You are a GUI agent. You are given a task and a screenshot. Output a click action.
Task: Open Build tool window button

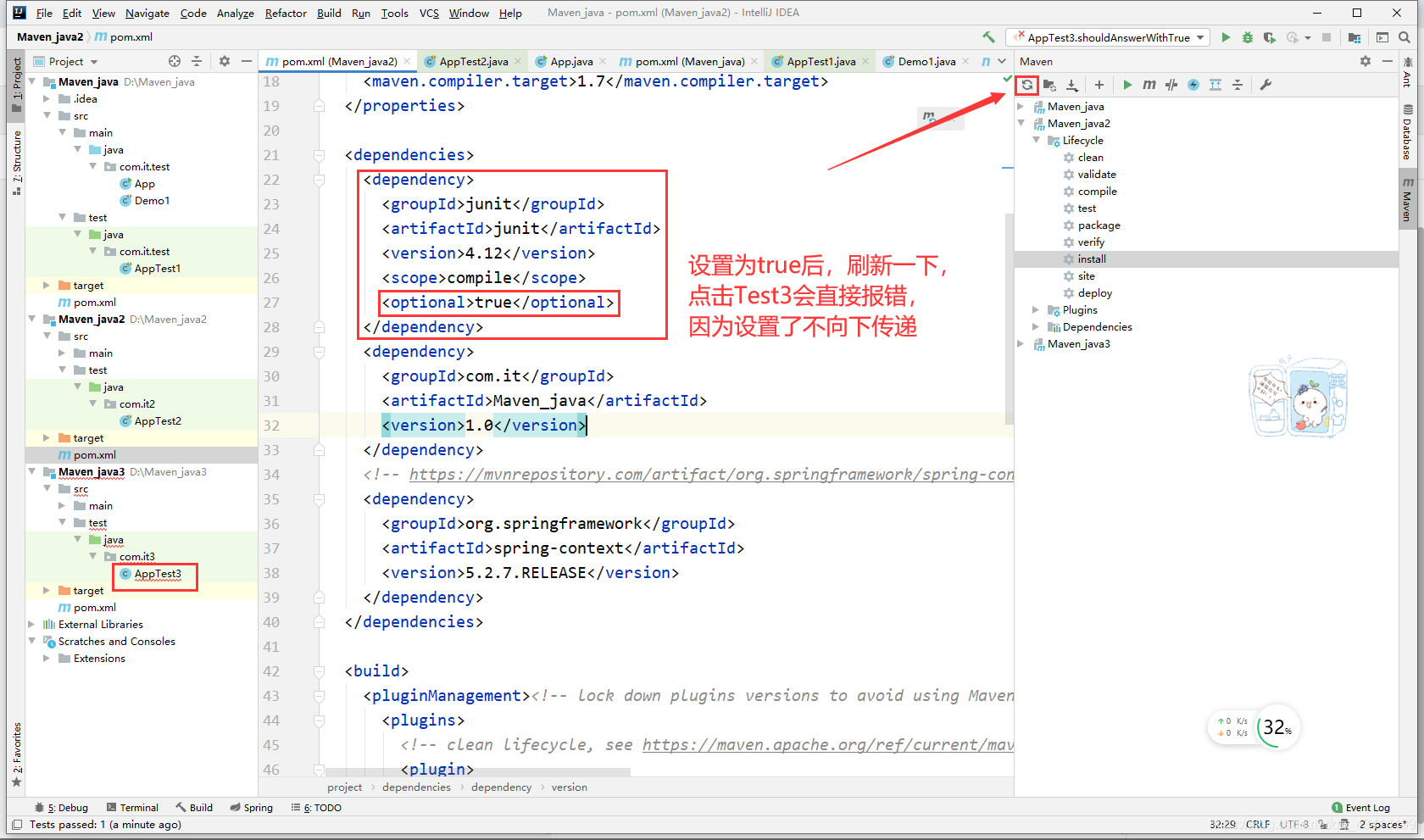(x=194, y=808)
